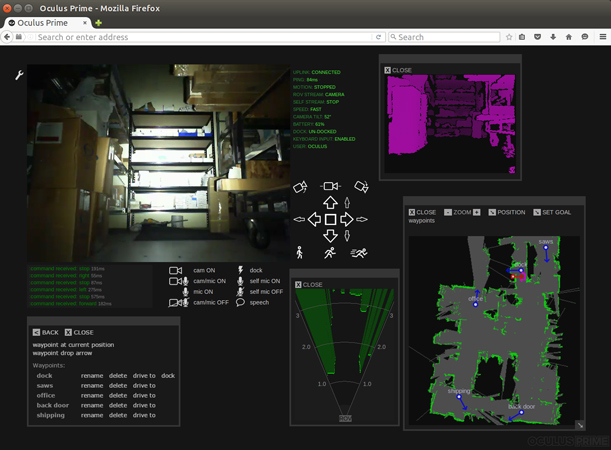Close the radar view panel

tap(309, 285)
